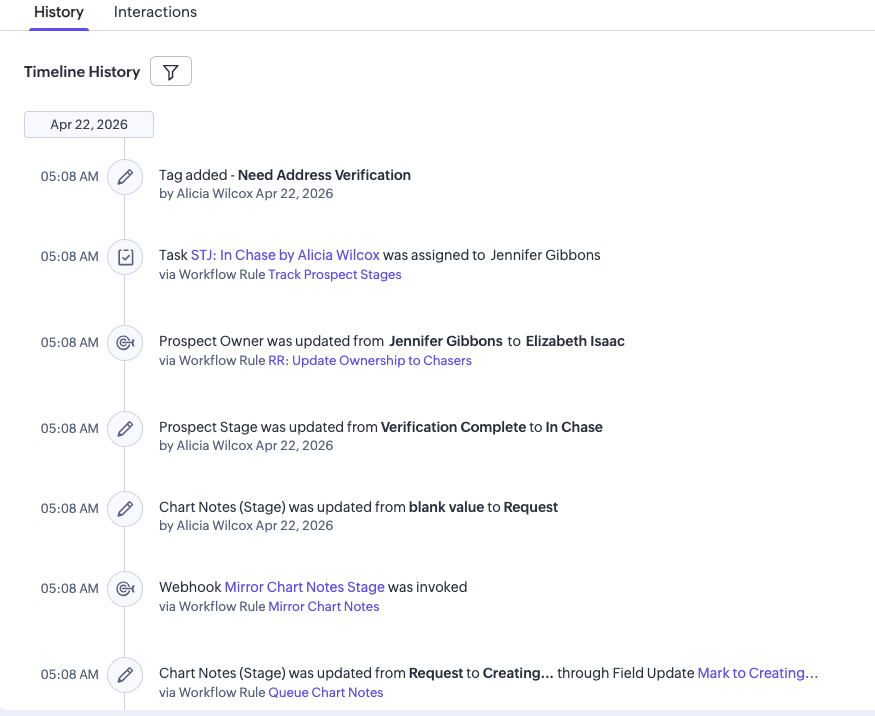Click the pencil icon on the Prospect Stage update
The width and height of the screenshot is (875, 716).
125,428
